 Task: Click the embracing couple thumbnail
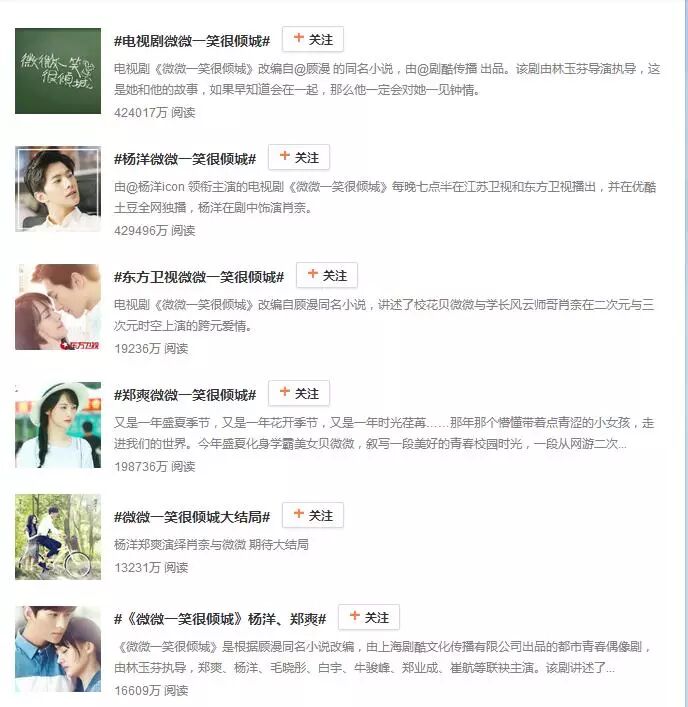(58, 648)
